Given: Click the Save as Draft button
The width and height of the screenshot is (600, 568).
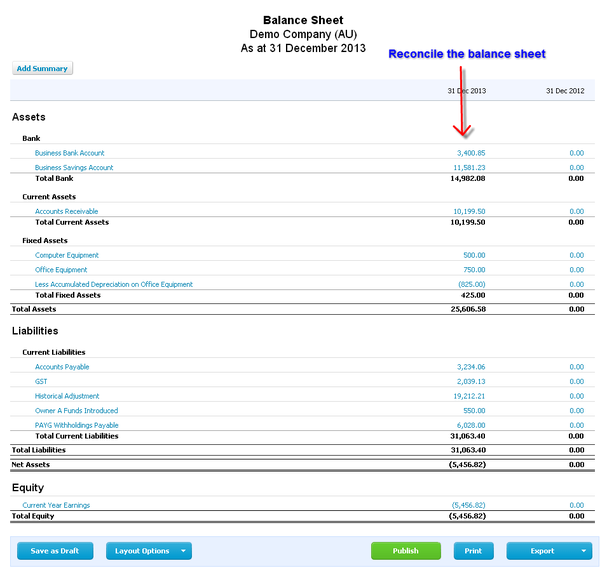Looking at the screenshot, I should tap(54, 551).
